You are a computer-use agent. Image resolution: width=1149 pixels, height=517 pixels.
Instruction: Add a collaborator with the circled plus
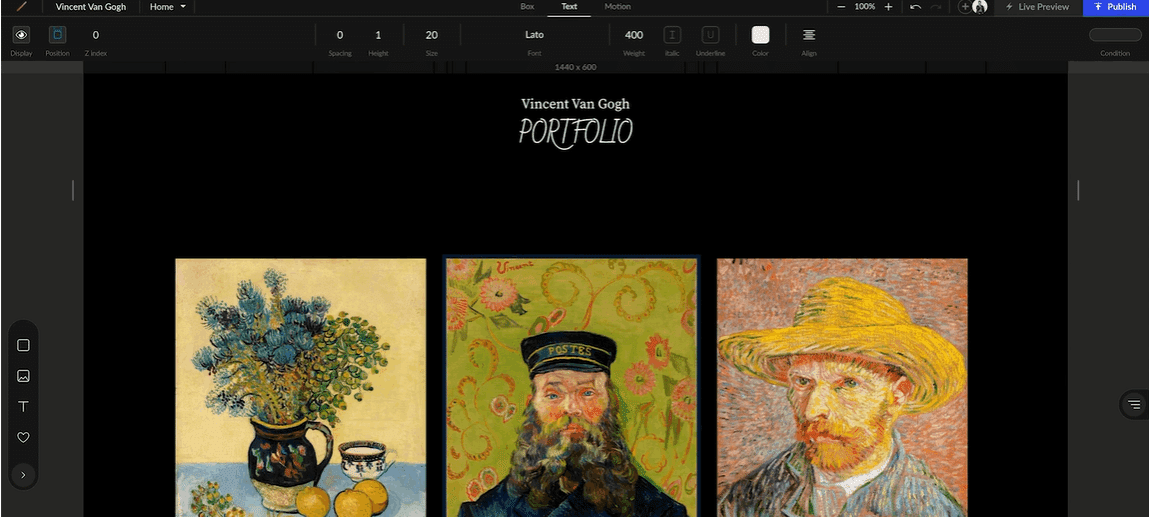(965, 7)
